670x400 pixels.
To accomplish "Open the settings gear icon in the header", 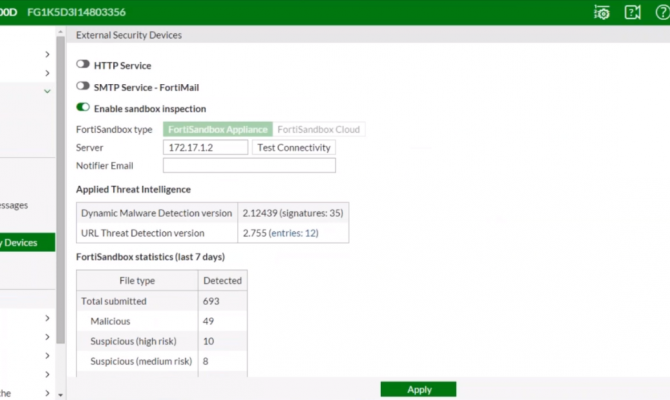I will [602, 12].
